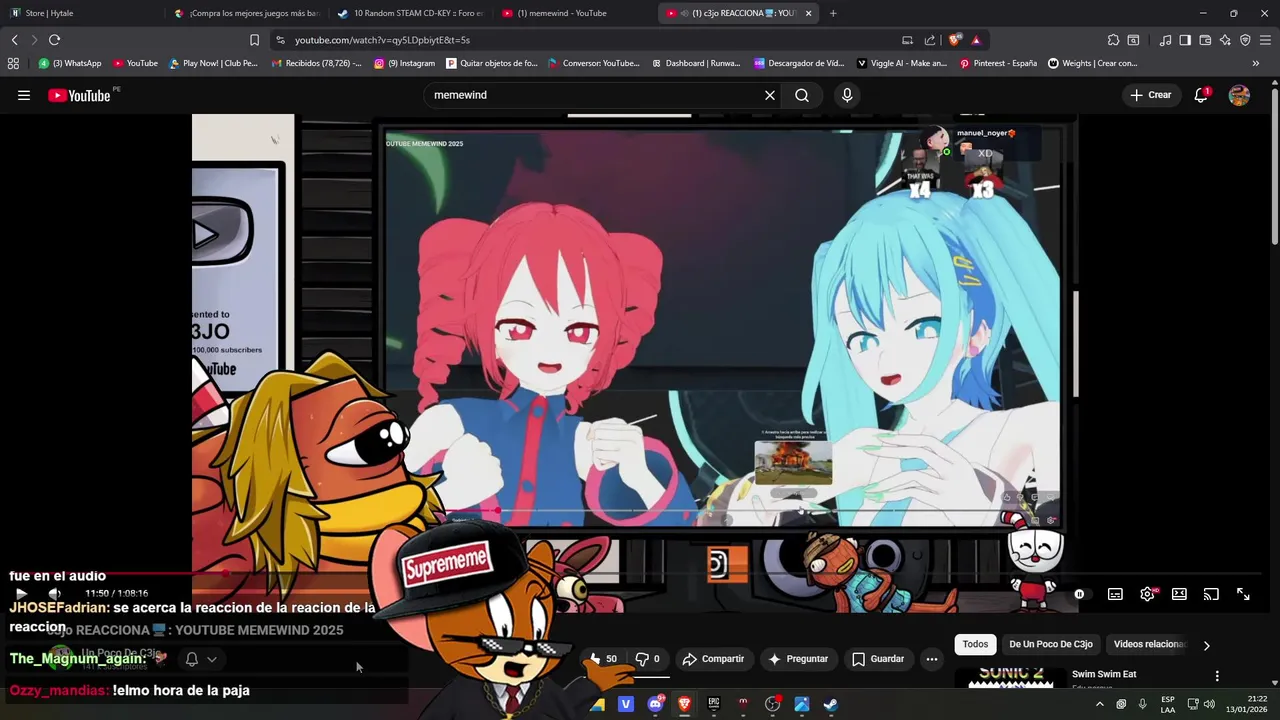Screen dimensions: 1280x720
Task: Like the video with 50 likes
Action: tap(602, 659)
